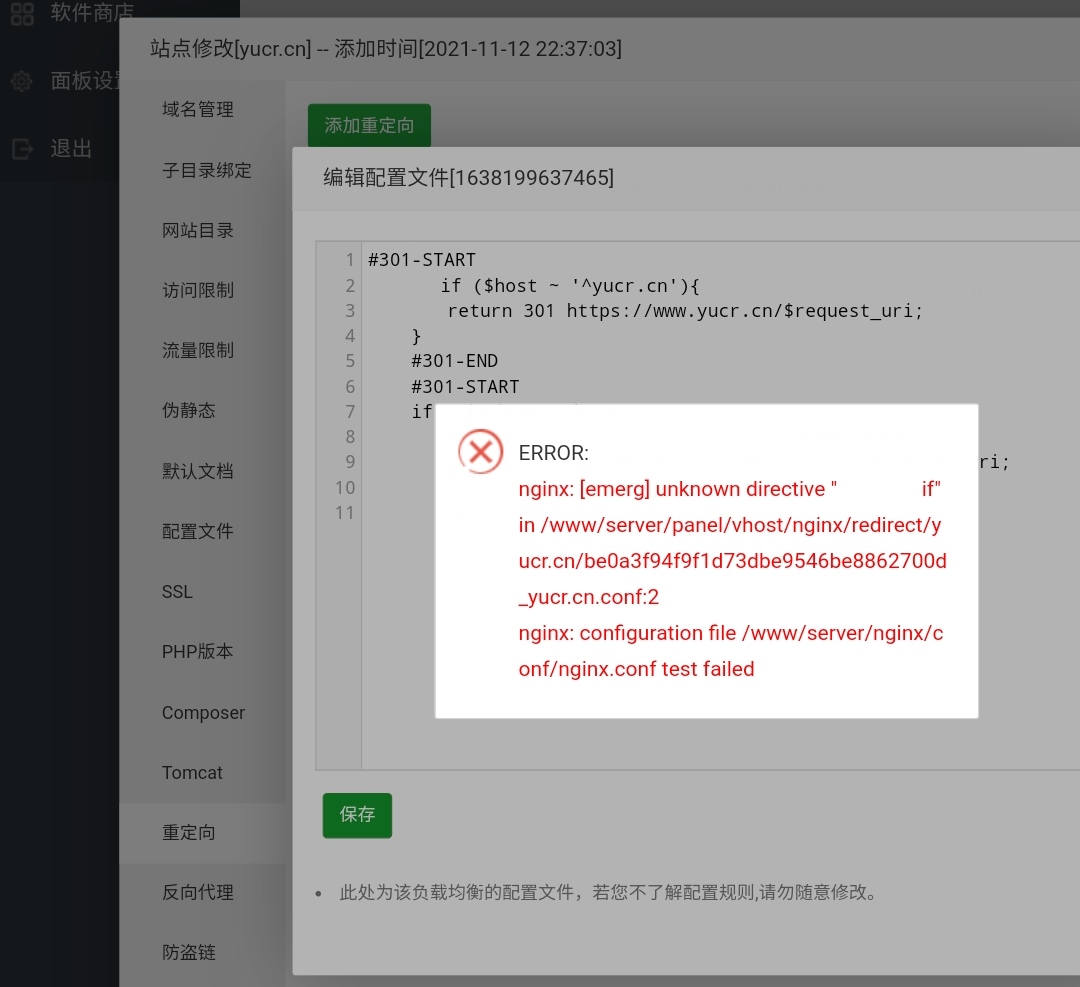The width and height of the screenshot is (1080, 987).
Task: Click line number 11 in the gutter
Action: tap(344, 512)
